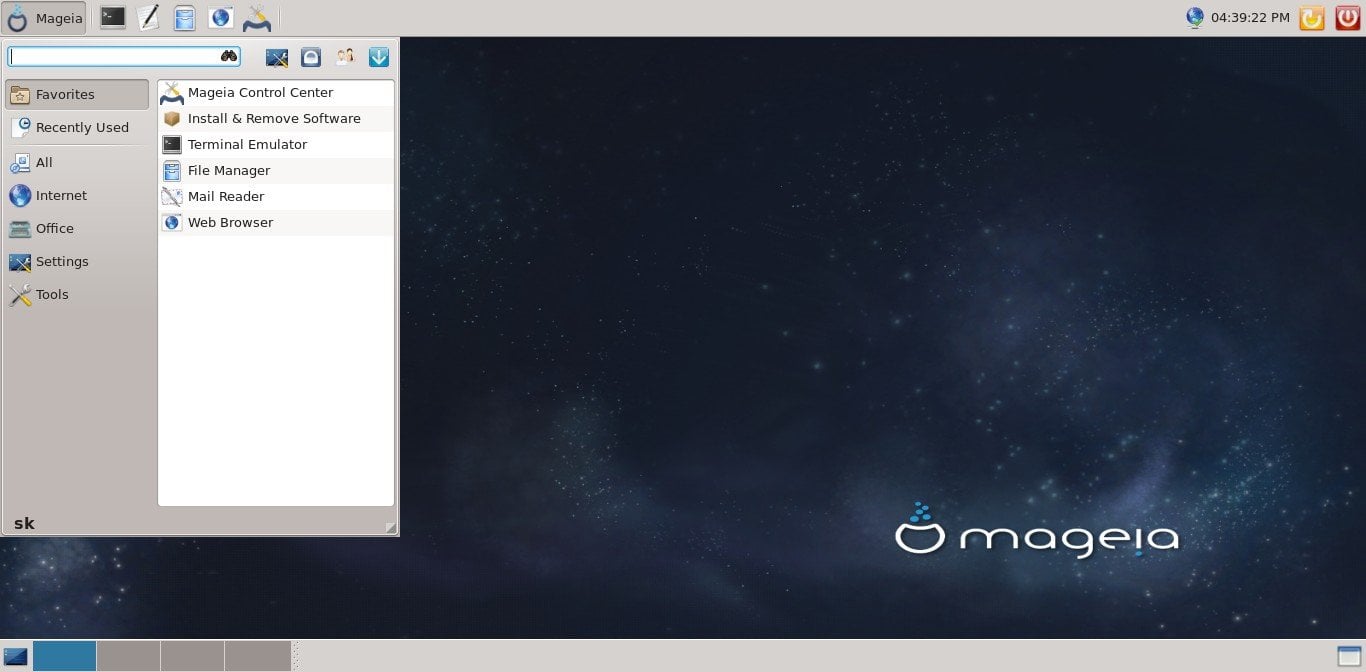1366x672 pixels.
Task: Click the show desktop button in bottom panel
Action: click(16, 657)
